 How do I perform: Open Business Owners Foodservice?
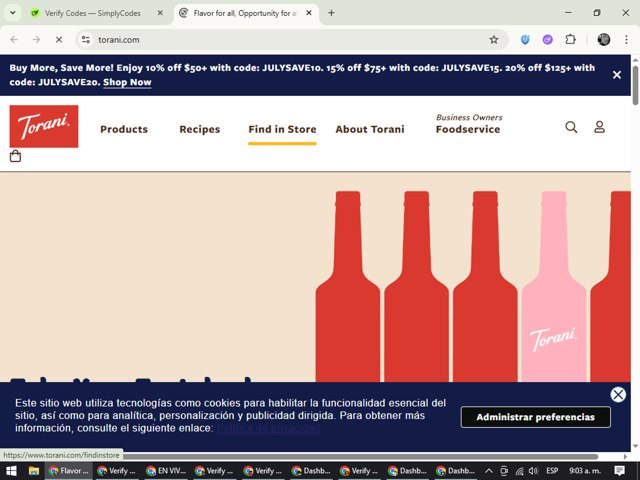pyautogui.click(x=469, y=124)
